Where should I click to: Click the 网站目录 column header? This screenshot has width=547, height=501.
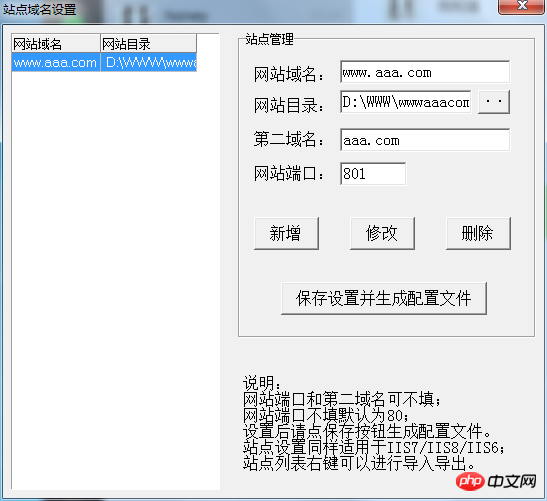[149, 44]
